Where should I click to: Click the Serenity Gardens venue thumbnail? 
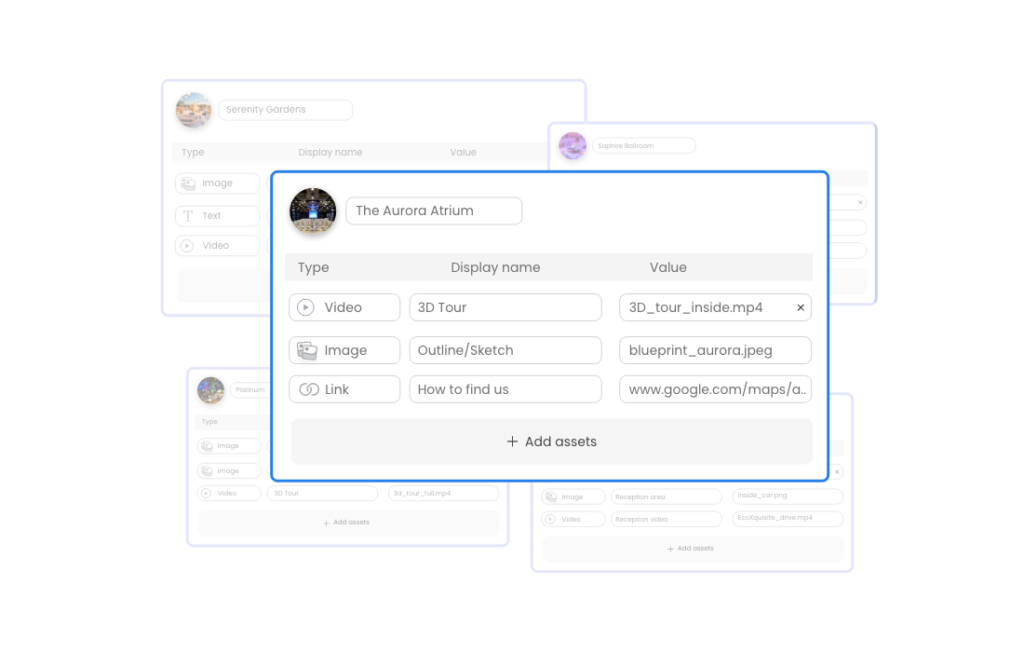click(x=193, y=110)
